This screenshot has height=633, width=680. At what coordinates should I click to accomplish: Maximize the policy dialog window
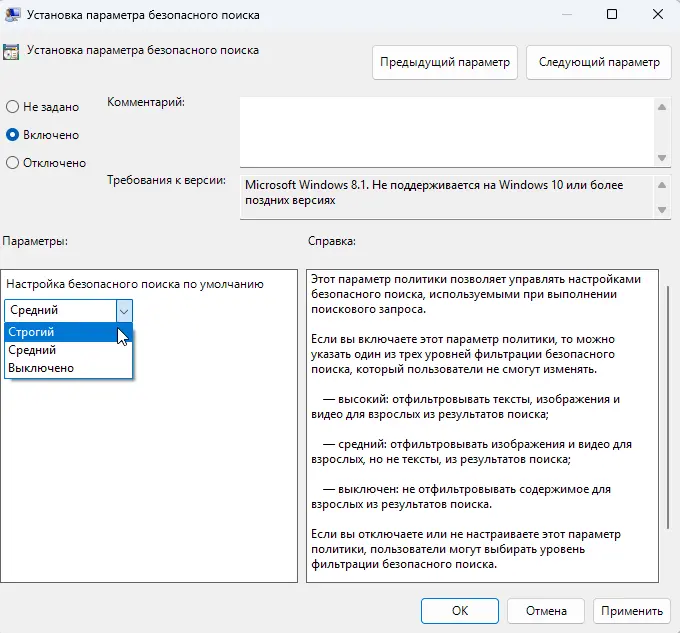pos(612,14)
